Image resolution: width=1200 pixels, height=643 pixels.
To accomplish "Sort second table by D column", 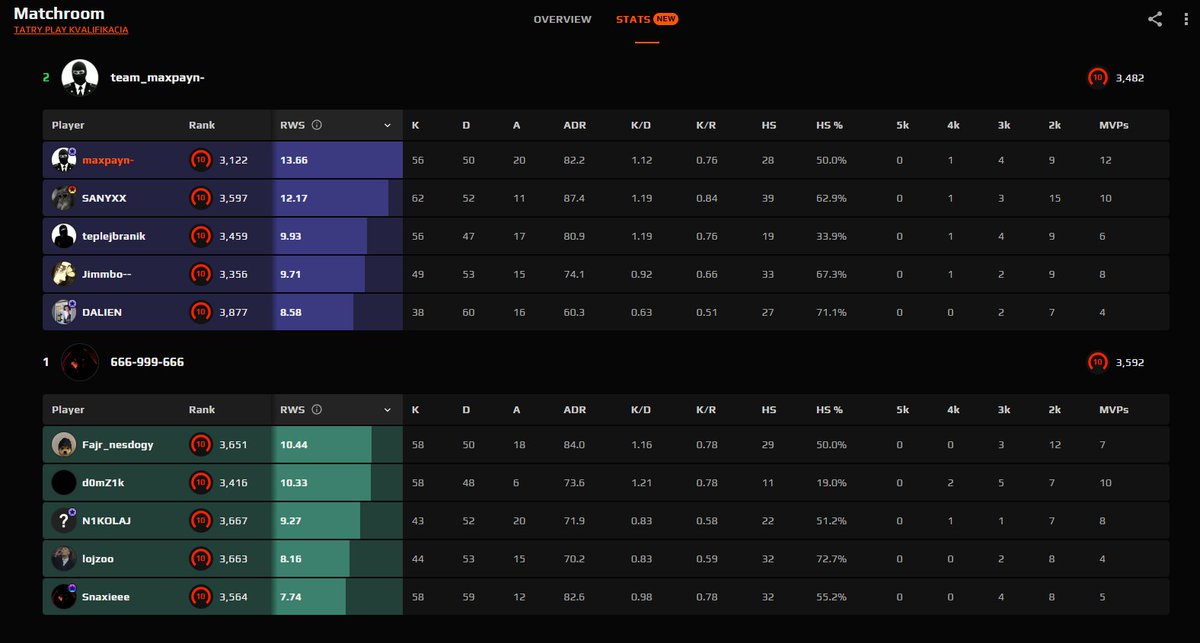I will [466, 409].
